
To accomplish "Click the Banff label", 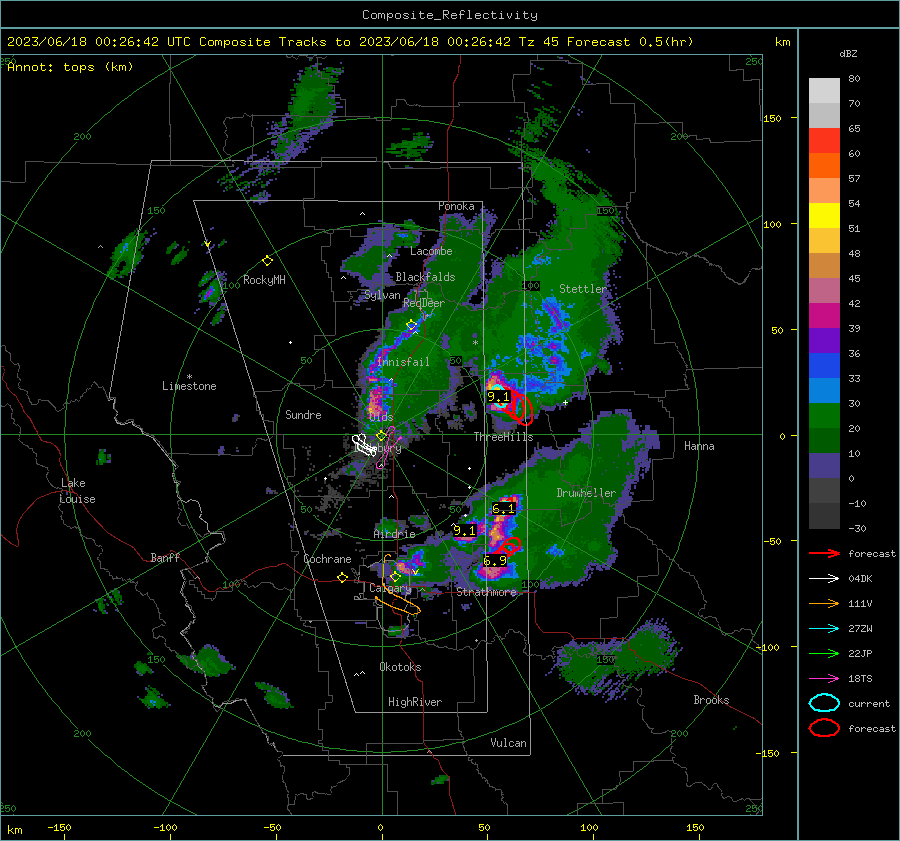I will click(x=165, y=557).
